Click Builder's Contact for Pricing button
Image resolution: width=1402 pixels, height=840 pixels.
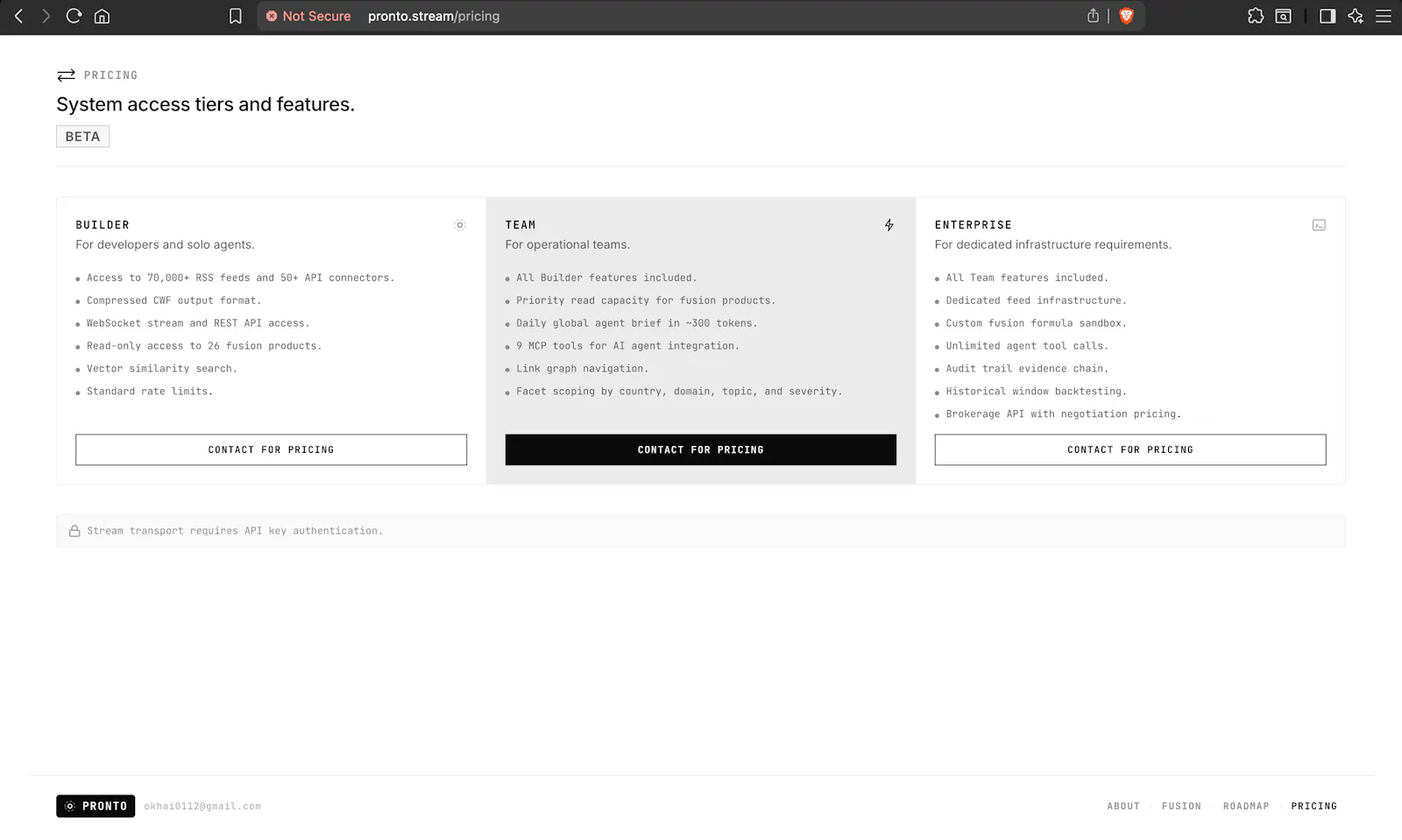click(271, 449)
